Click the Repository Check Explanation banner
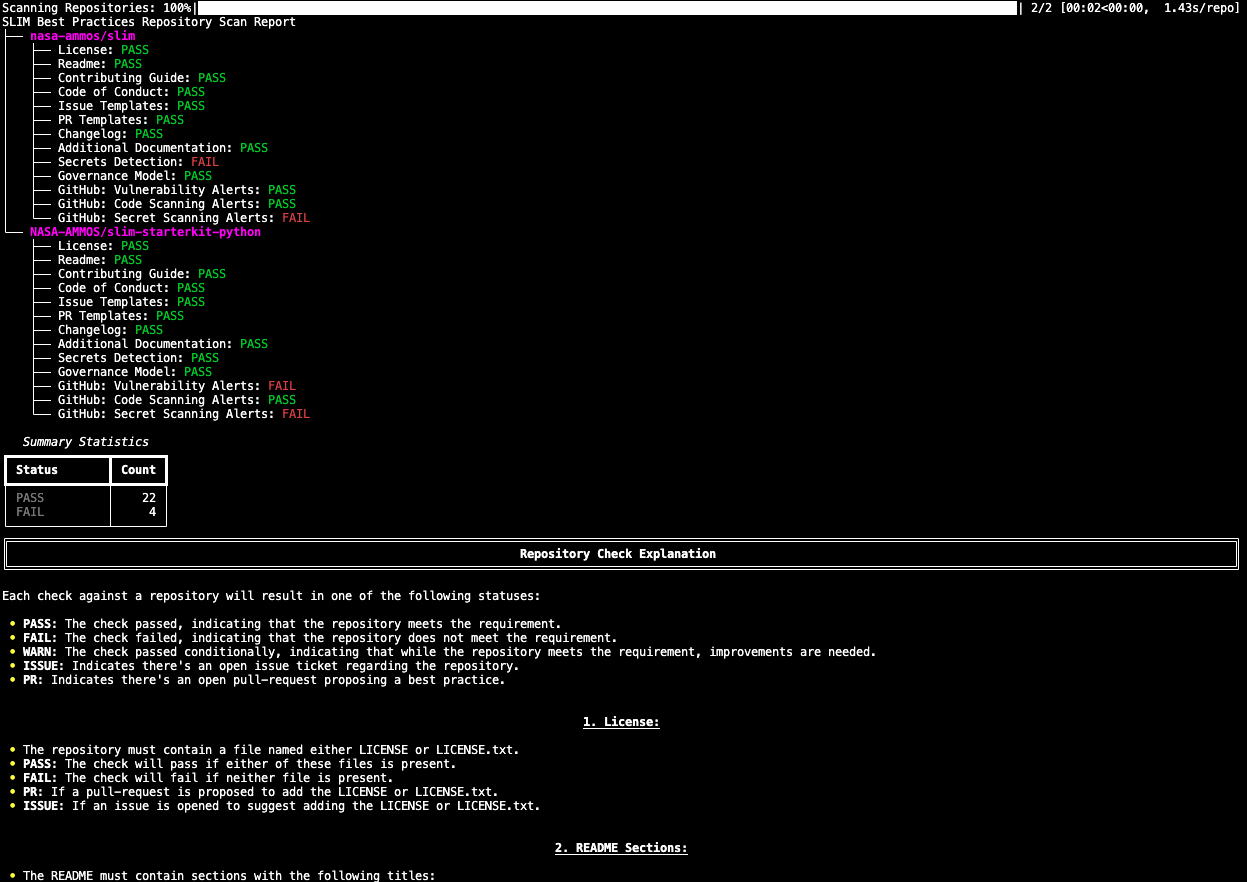 (x=622, y=554)
